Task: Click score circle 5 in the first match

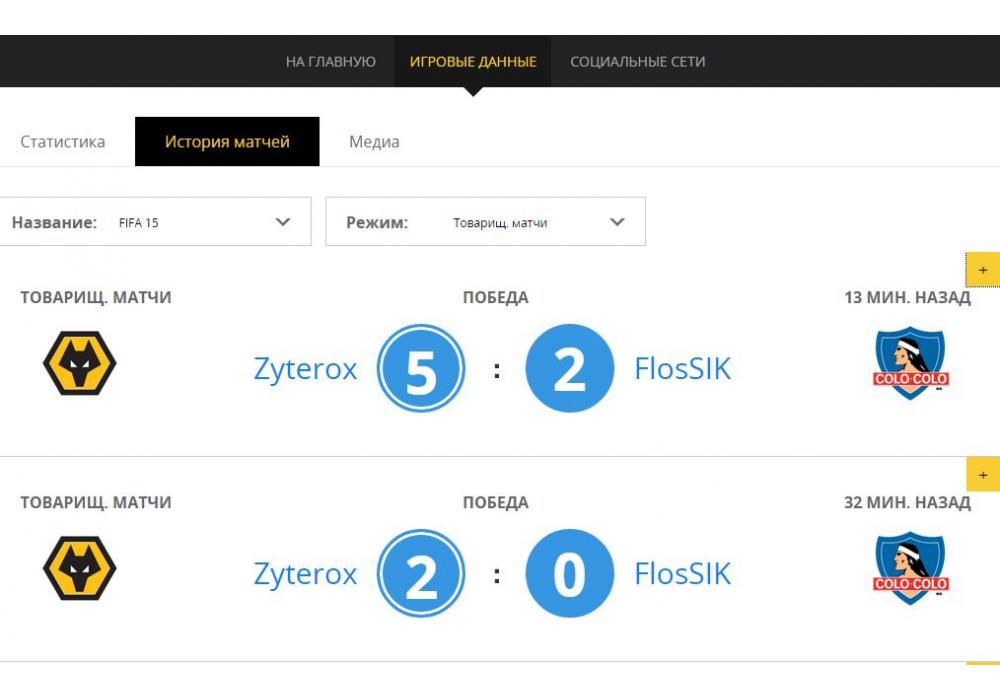Action: (x=421, y=370)
